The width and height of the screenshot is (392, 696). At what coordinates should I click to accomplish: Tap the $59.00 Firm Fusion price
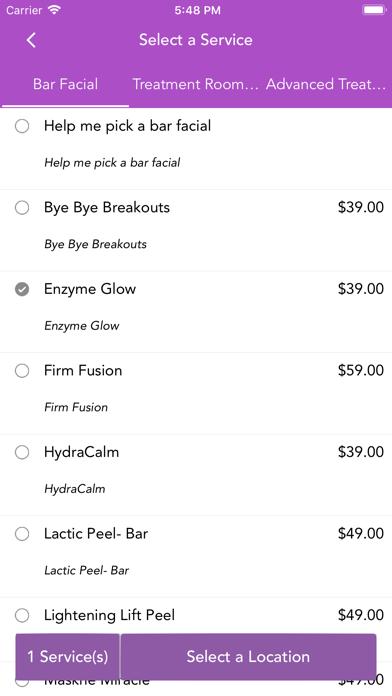coord(360,370)
